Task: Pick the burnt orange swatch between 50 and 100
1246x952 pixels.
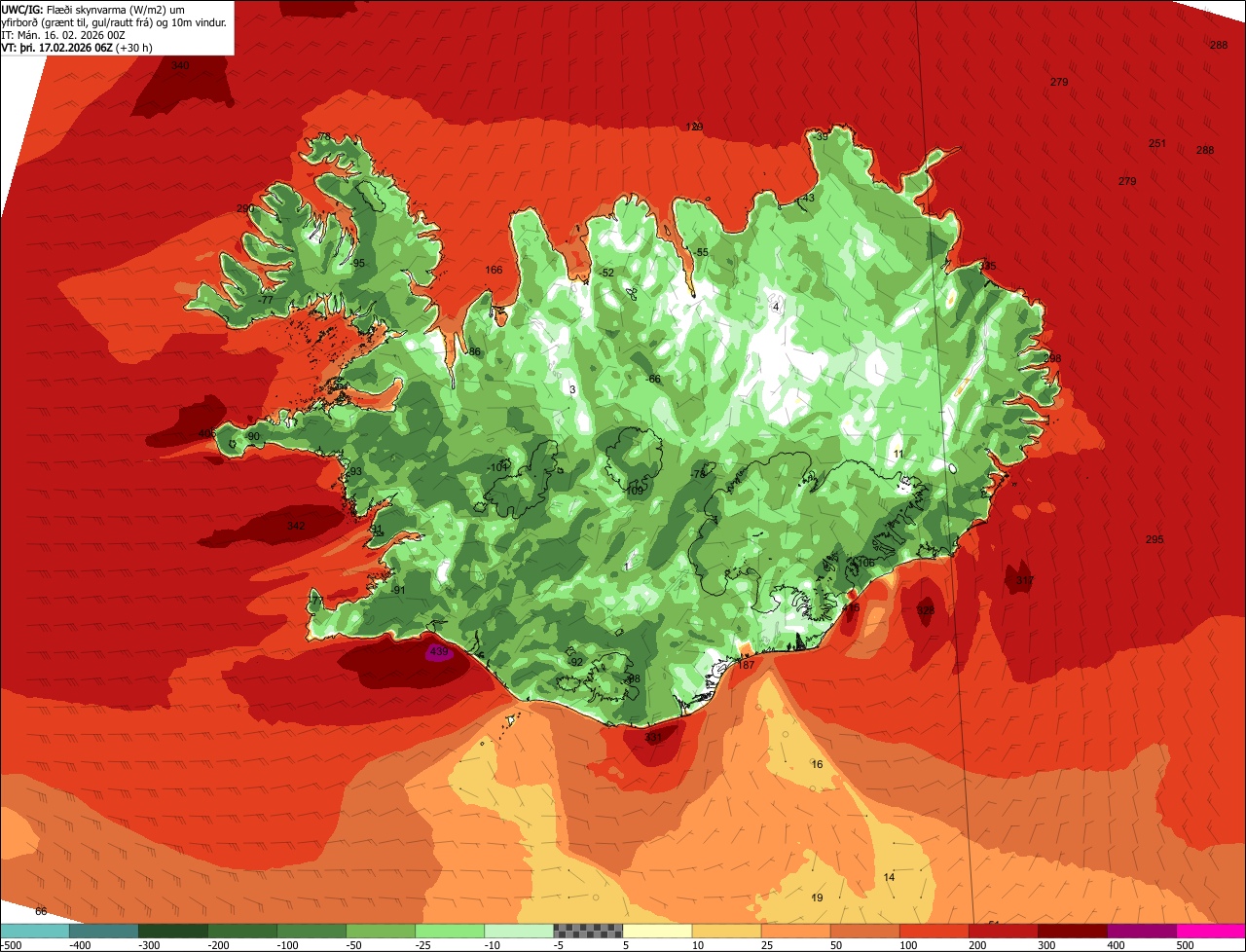Action: 864,931
